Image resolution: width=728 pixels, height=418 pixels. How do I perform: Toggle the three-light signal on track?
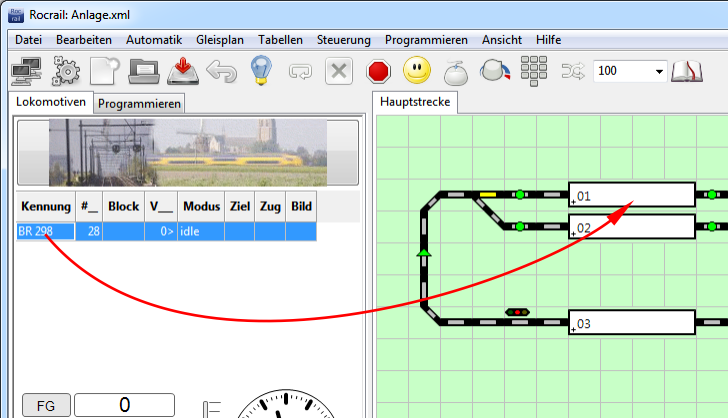[x=518, y=313]
